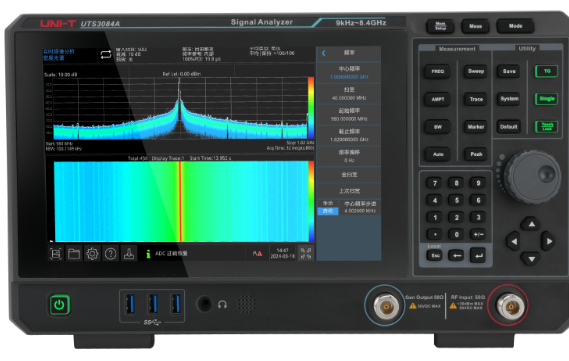
Task: Toggle the green TG button
Action: click(547, 71)
